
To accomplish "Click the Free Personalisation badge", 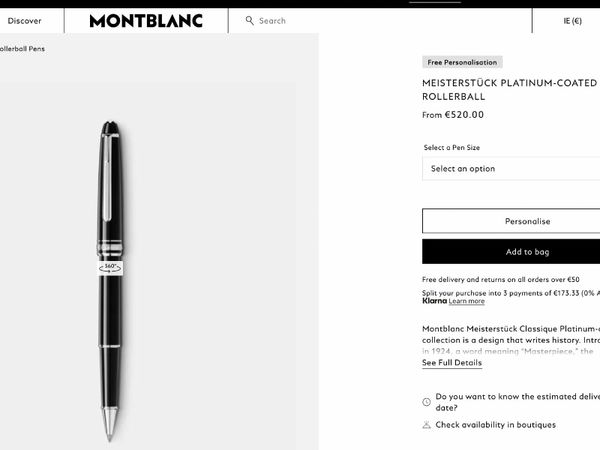I will tap(462, 62).
